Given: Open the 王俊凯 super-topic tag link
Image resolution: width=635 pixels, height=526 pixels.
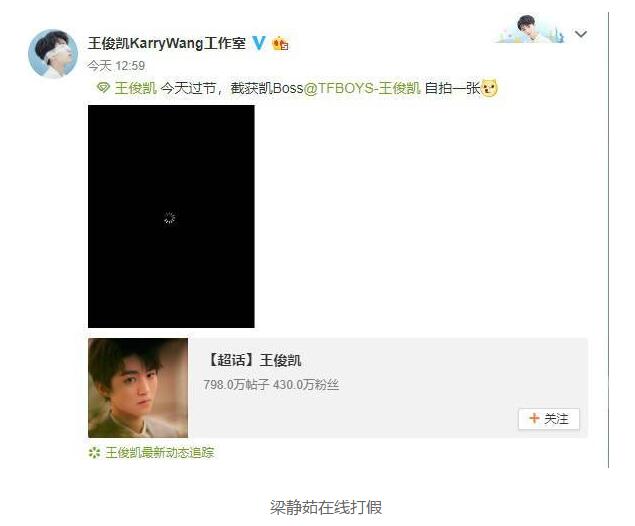Looking at the screenshot, I should tap(136, 88).
